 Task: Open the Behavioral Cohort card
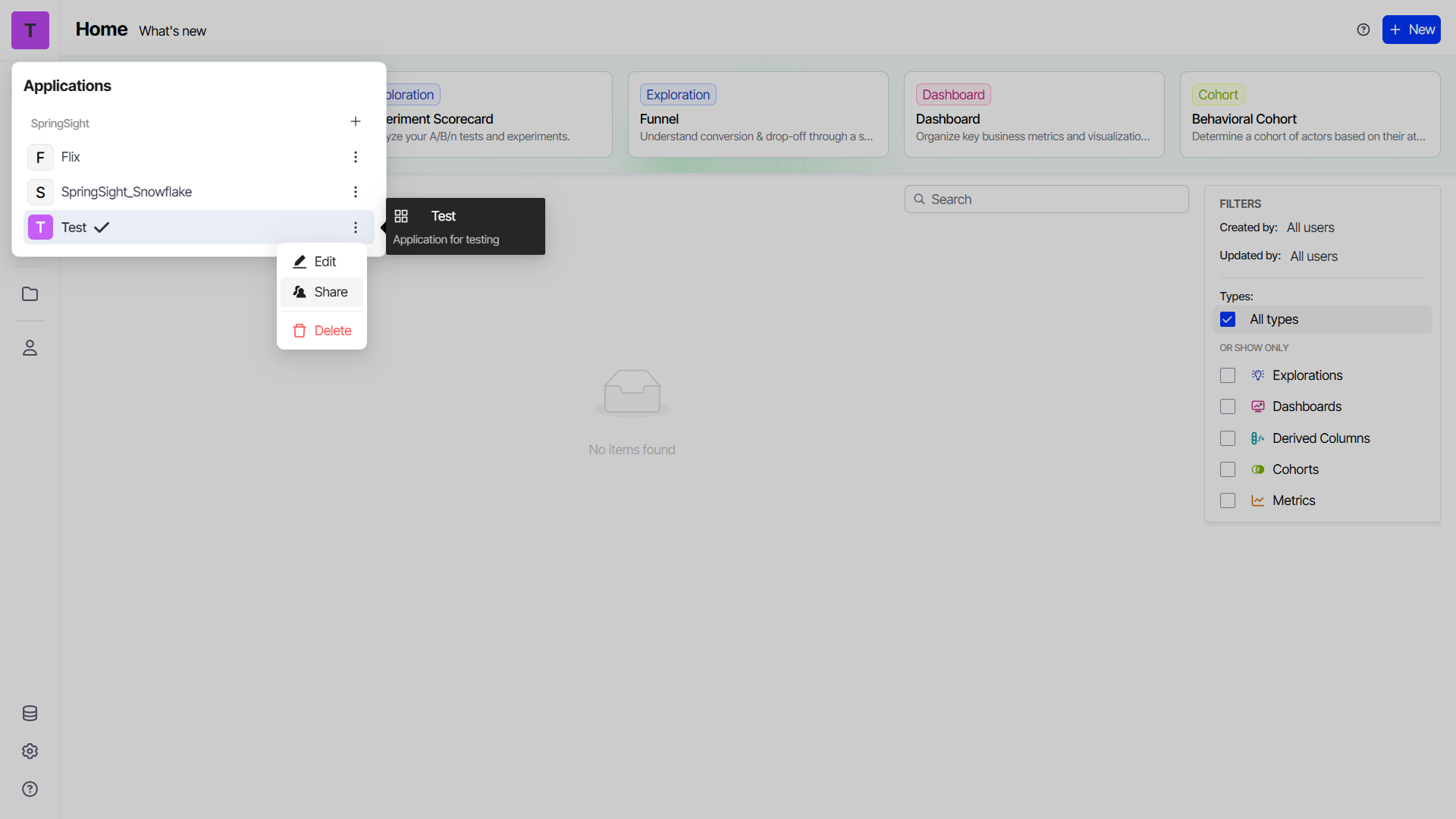pyautogui.click(x=1310, y=115)
